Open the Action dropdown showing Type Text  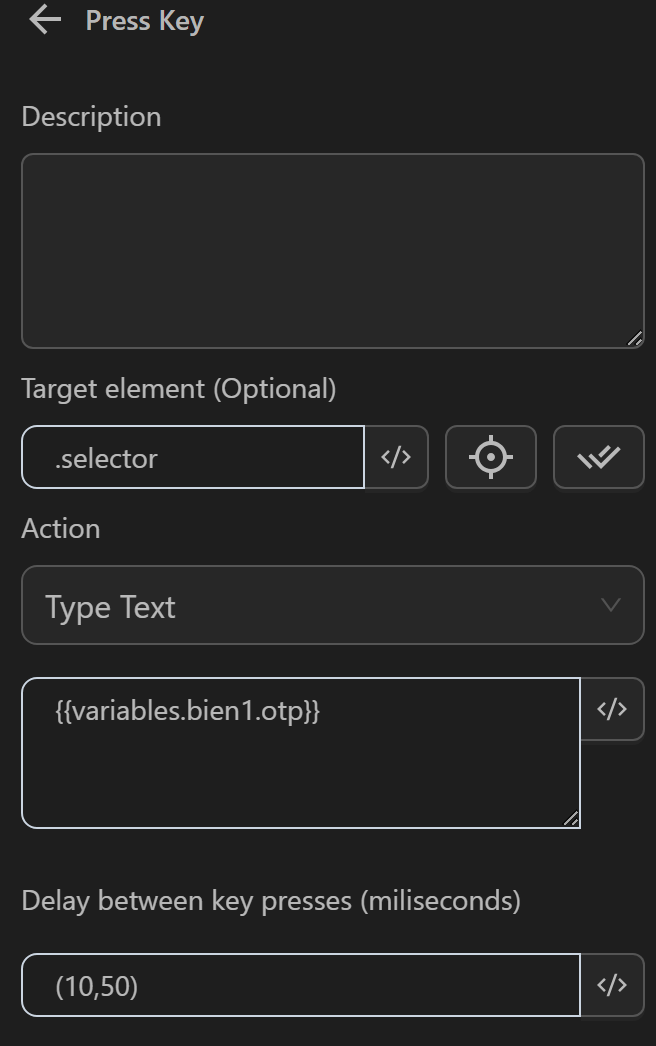pos(320,605)
